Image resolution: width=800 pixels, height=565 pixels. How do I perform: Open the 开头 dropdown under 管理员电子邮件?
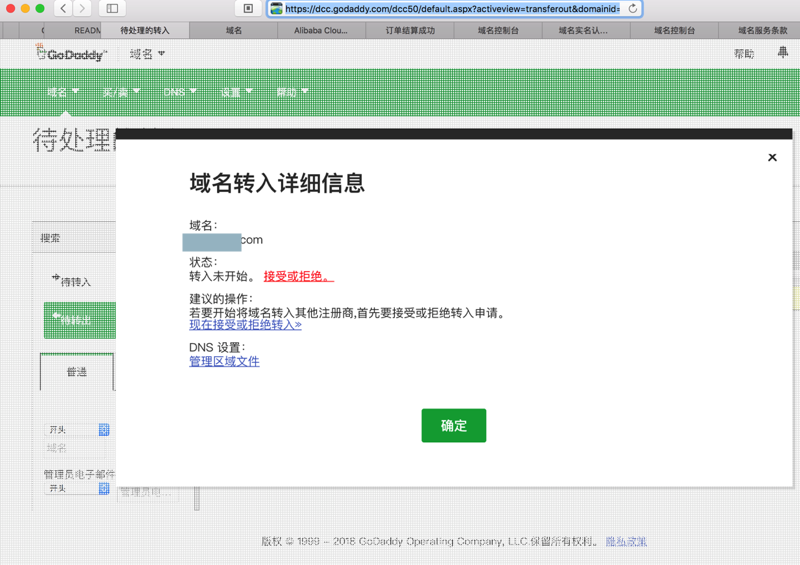click(78, 488)
